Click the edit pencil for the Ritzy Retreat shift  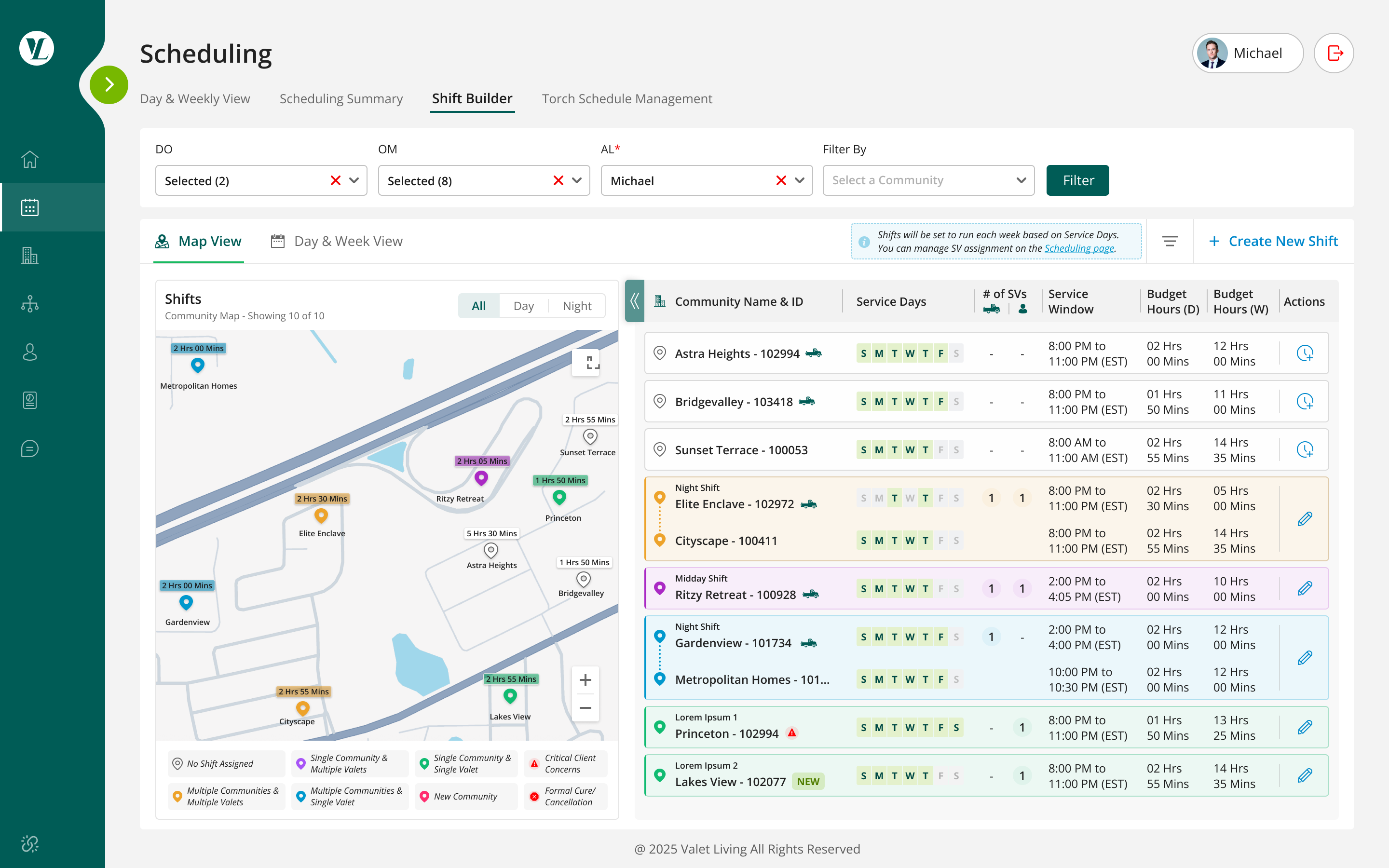coord(1305,588)
